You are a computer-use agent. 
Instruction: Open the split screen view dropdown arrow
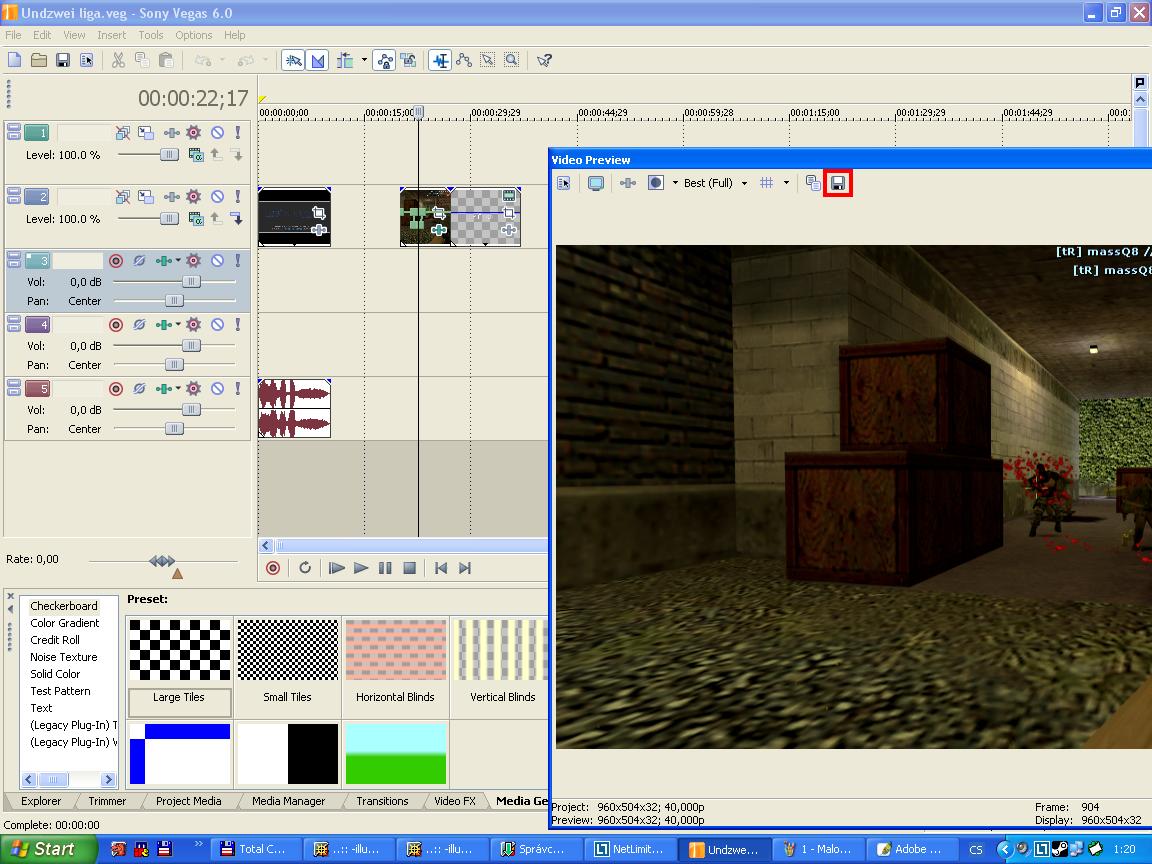coord(675,183)
